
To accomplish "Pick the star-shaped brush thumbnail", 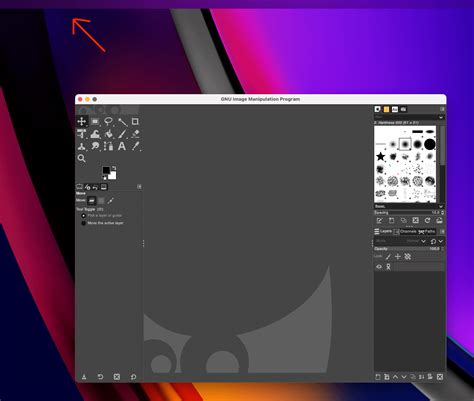I will 381,156.
